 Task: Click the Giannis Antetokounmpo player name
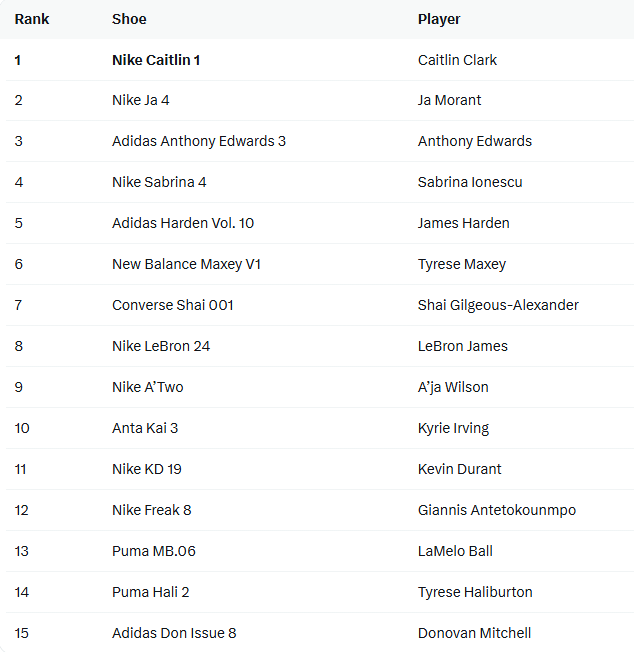(497, 510)
